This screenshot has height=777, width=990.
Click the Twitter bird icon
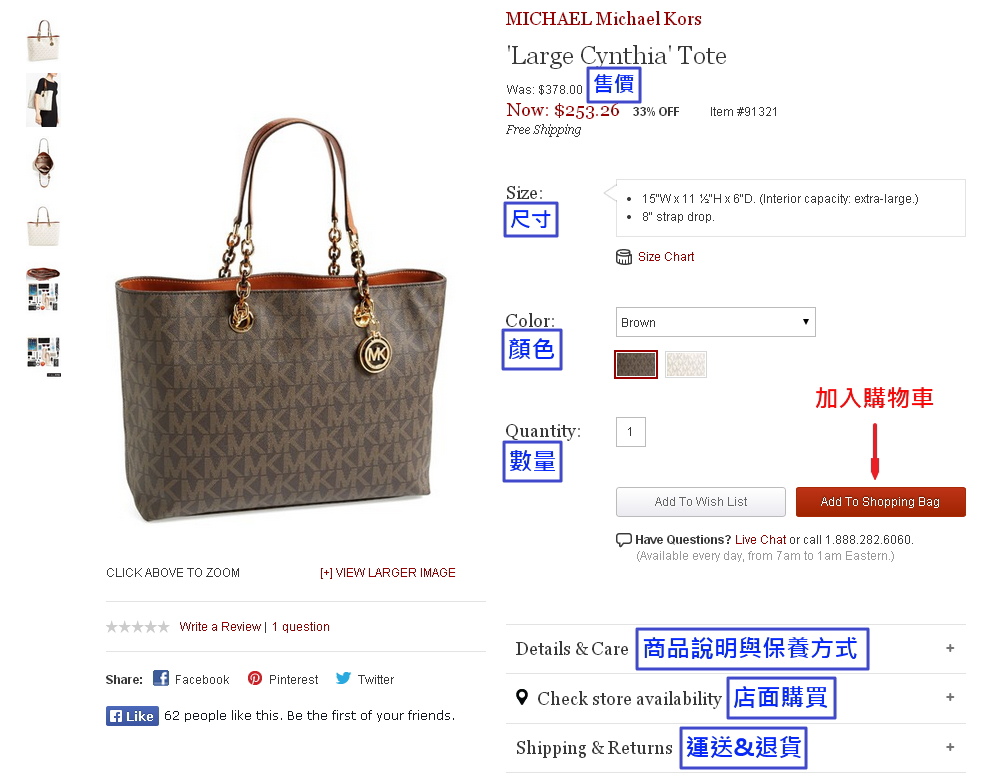coord(343,678)
